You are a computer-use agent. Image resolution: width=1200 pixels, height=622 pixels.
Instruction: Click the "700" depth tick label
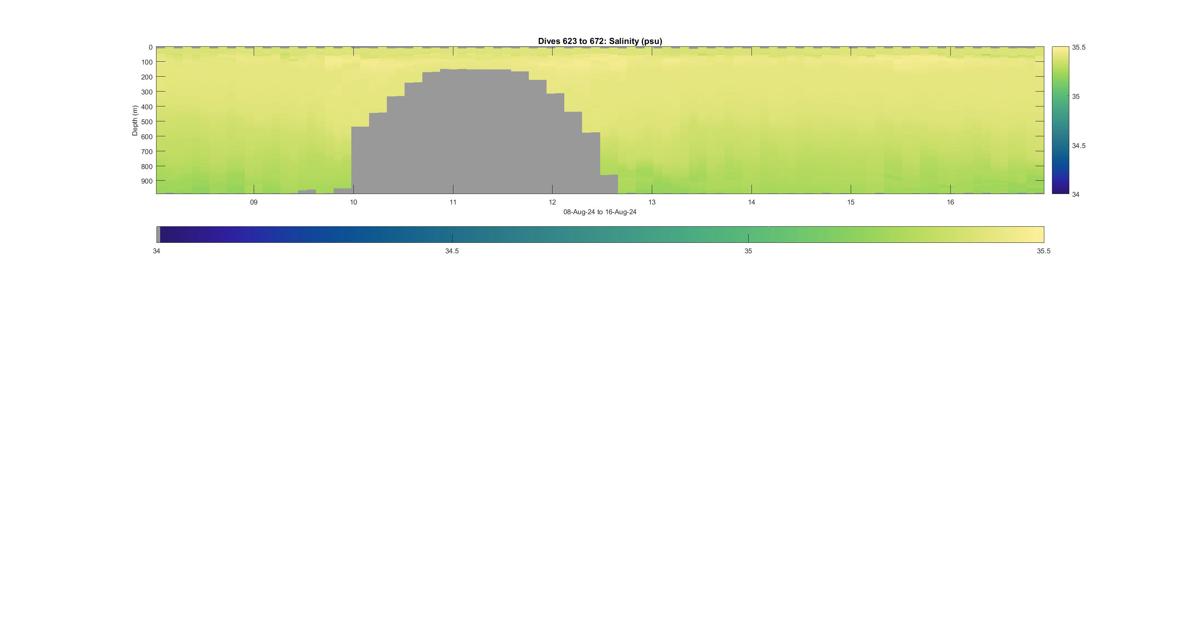pos(146,151)
